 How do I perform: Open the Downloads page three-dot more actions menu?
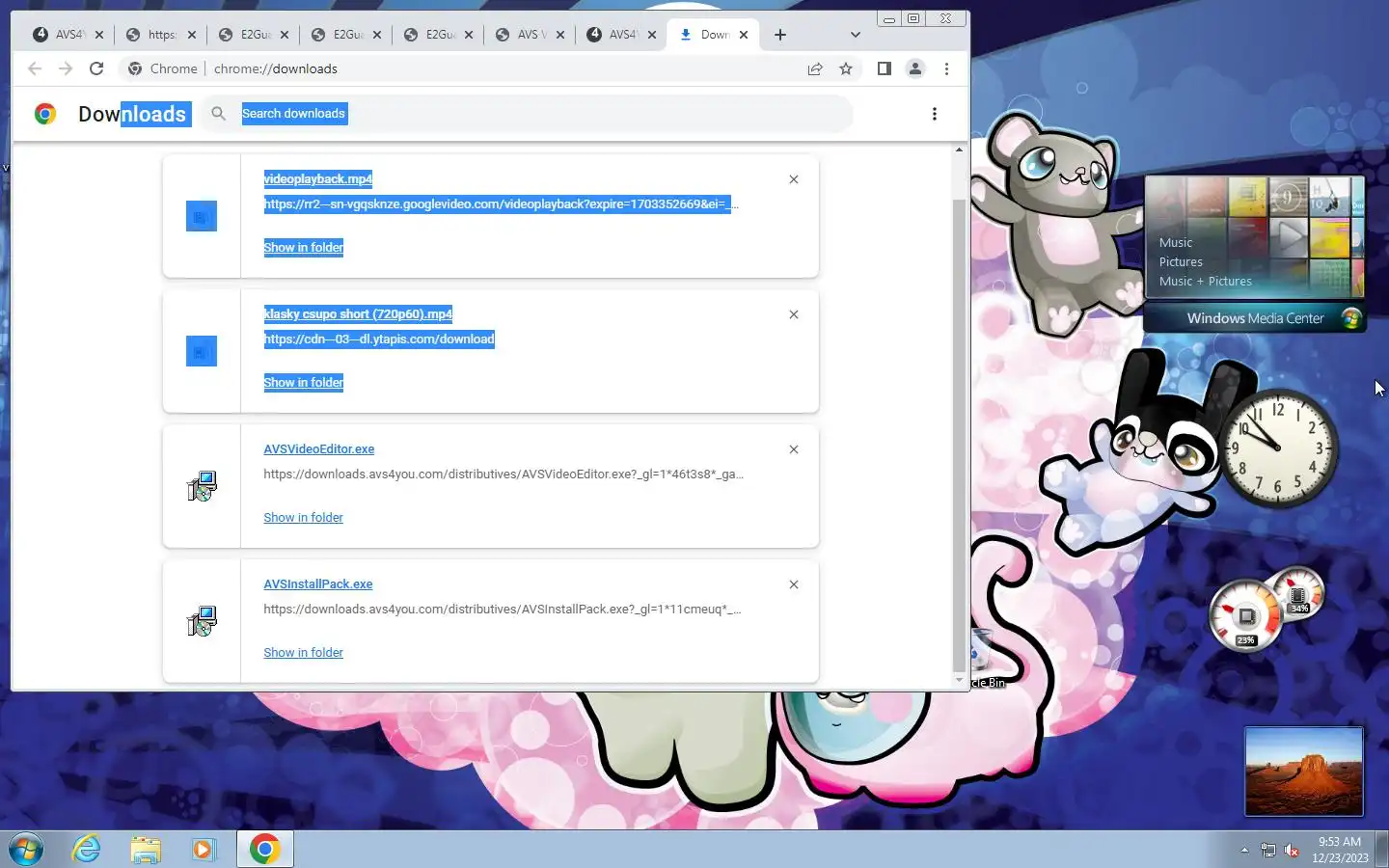pos(934,114)
